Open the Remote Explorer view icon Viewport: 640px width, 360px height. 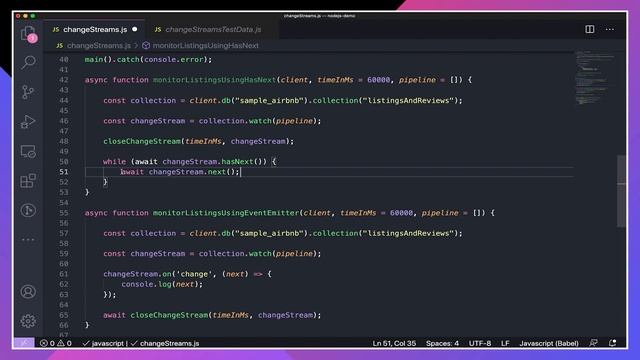[28, 151]
